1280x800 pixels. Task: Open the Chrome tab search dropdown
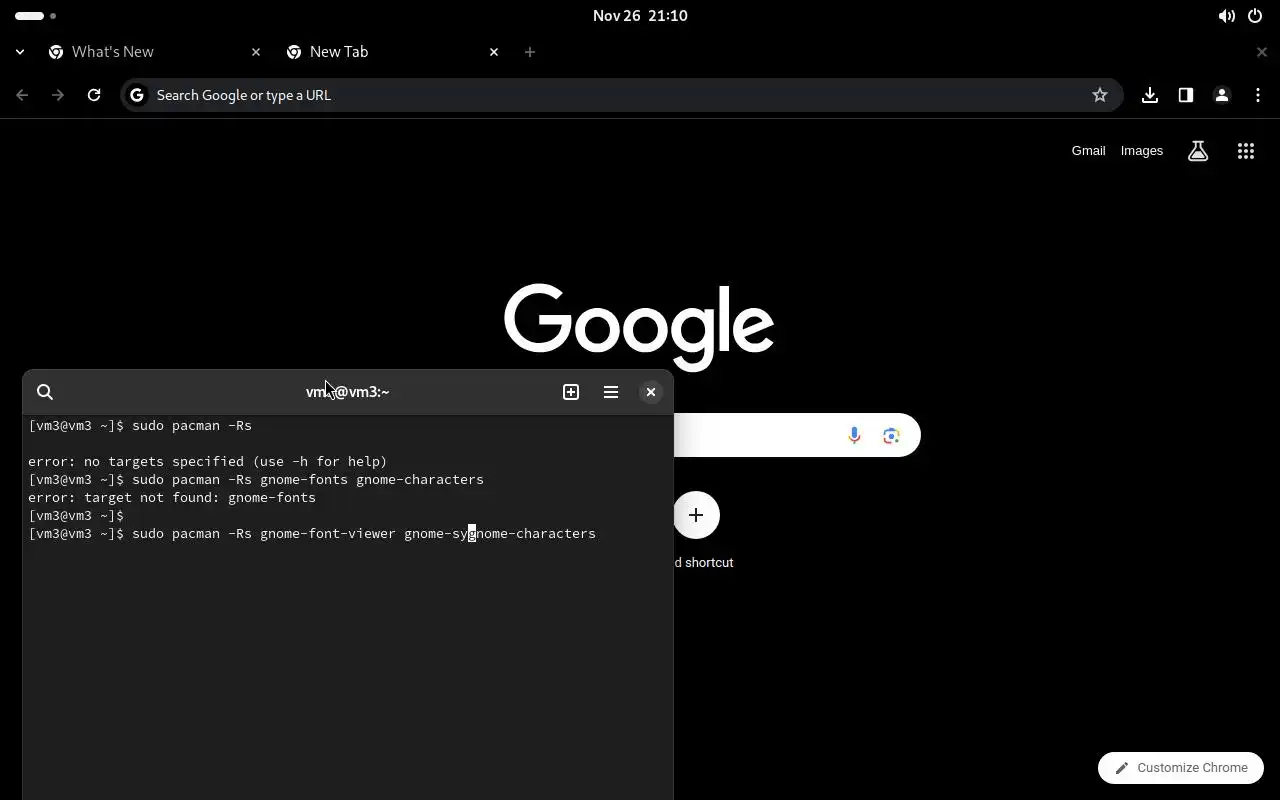click(x=20, y=52)
